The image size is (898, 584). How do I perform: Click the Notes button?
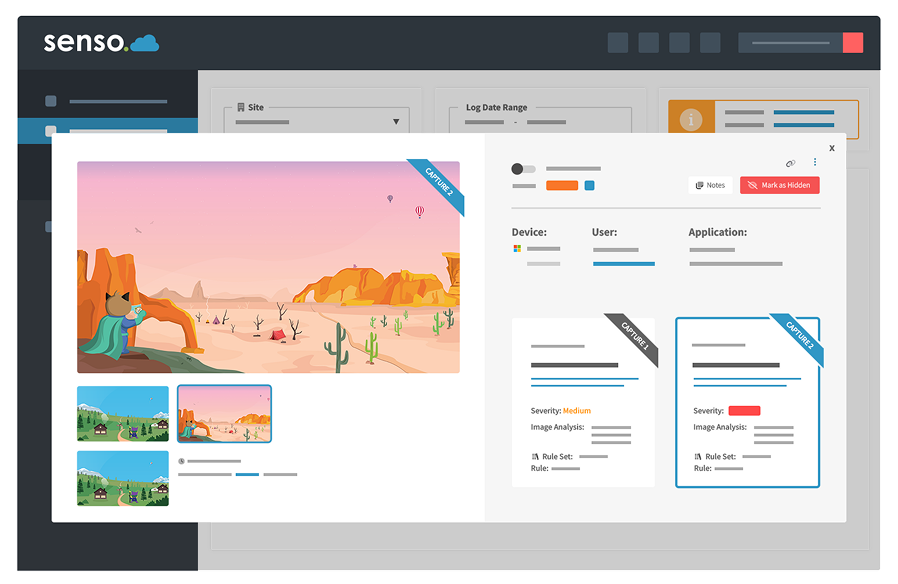pos(710,185)
